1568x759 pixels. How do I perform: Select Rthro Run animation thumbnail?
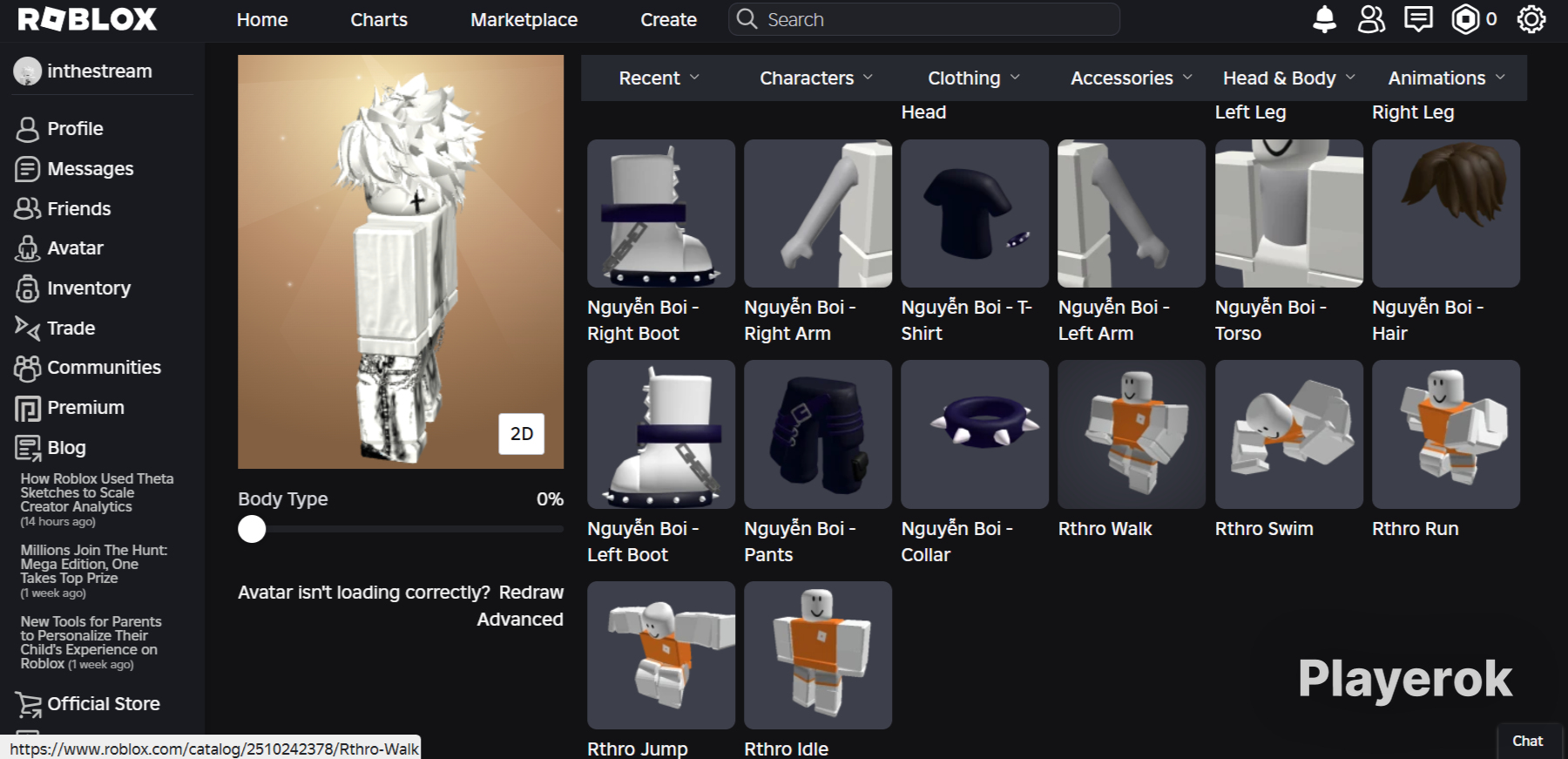(x=1446, y=434)
